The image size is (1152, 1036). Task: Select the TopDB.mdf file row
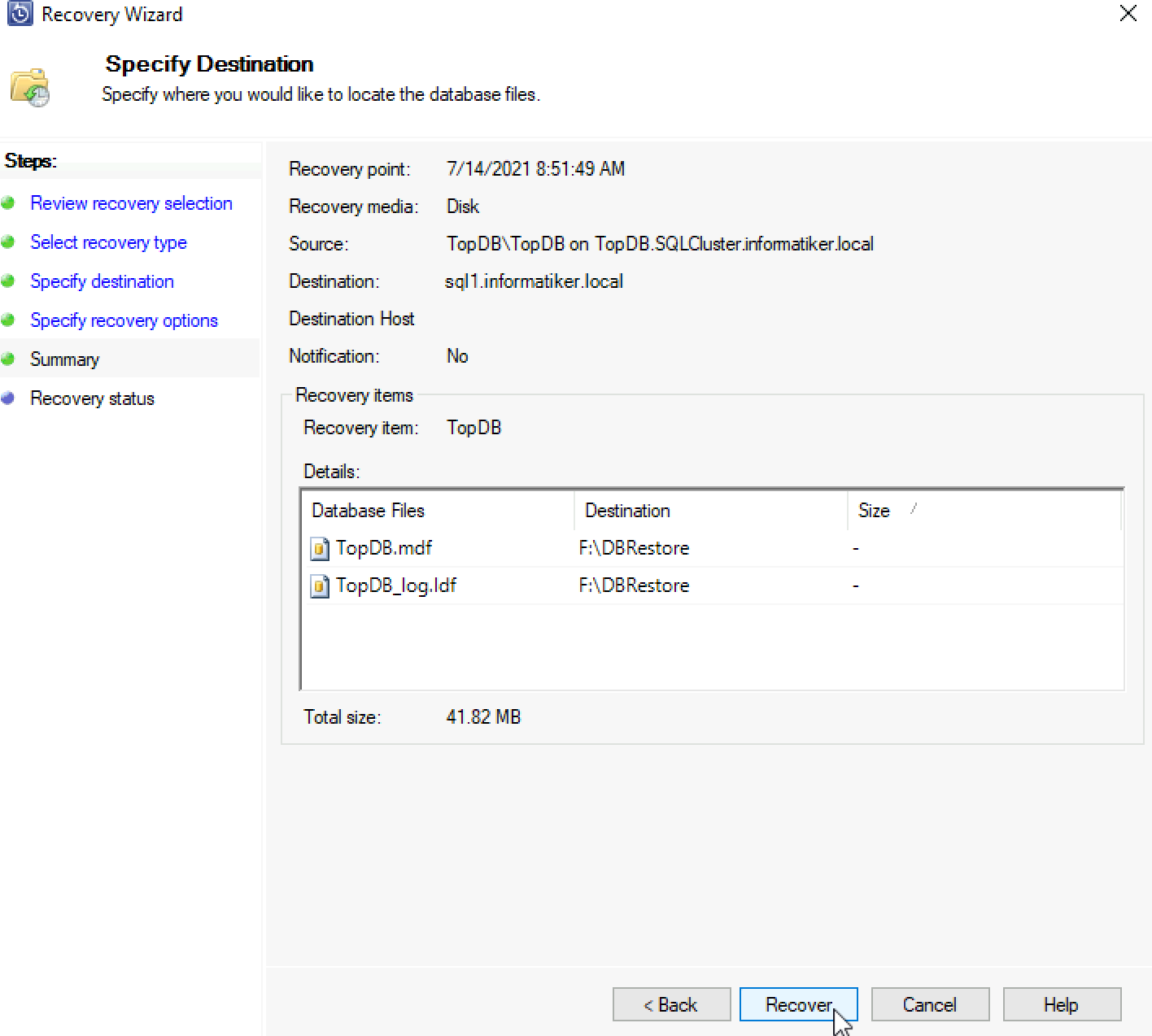[713, 548]
